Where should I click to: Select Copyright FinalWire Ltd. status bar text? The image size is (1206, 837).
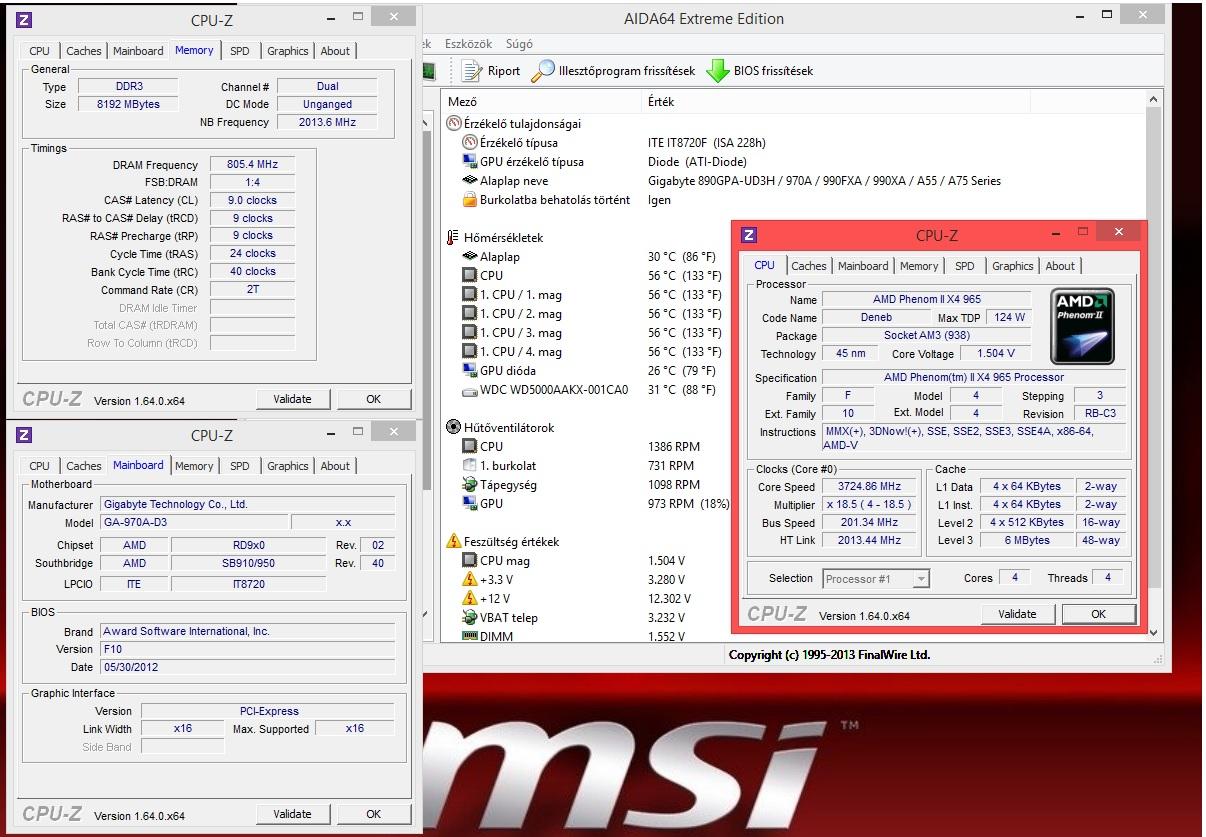click(829, 655)
